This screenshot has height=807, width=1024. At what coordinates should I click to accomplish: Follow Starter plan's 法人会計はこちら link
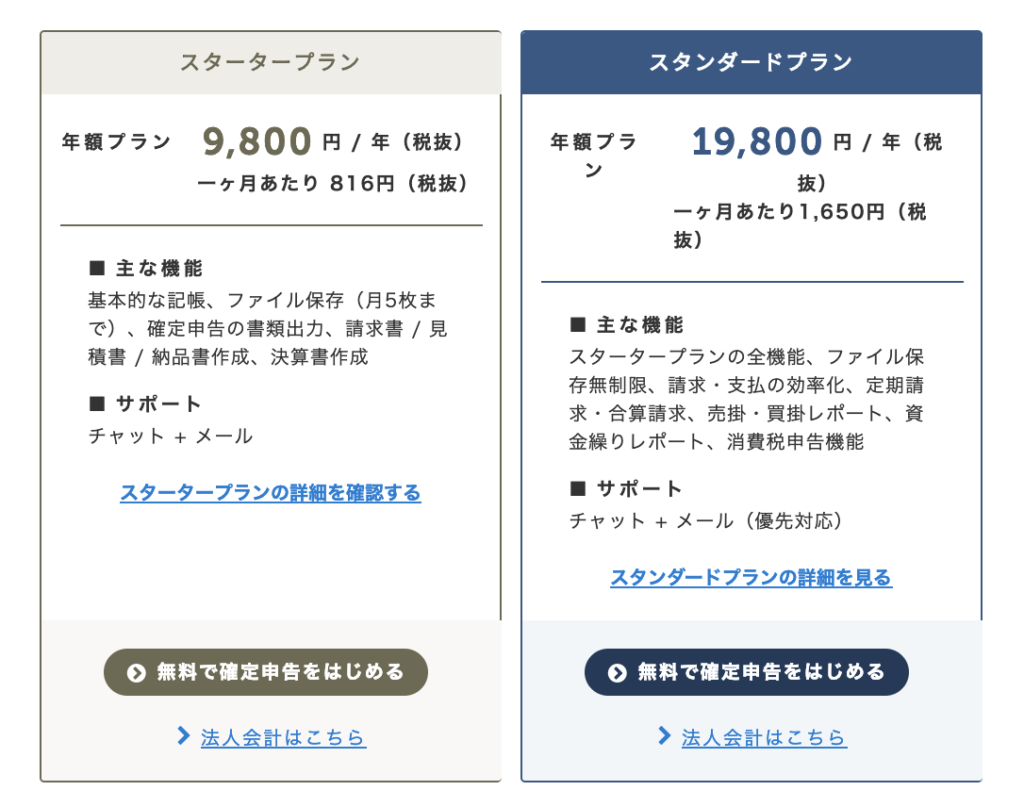[x=283, y=738]
